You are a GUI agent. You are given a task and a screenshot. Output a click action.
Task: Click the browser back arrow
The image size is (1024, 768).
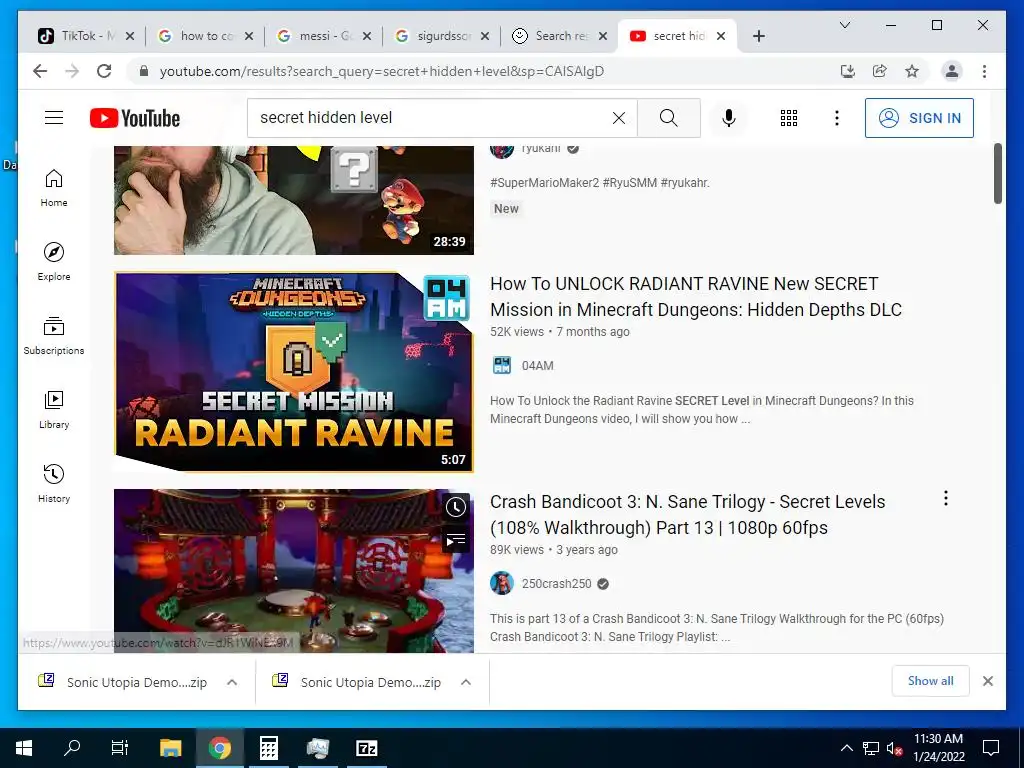[40, 71]
